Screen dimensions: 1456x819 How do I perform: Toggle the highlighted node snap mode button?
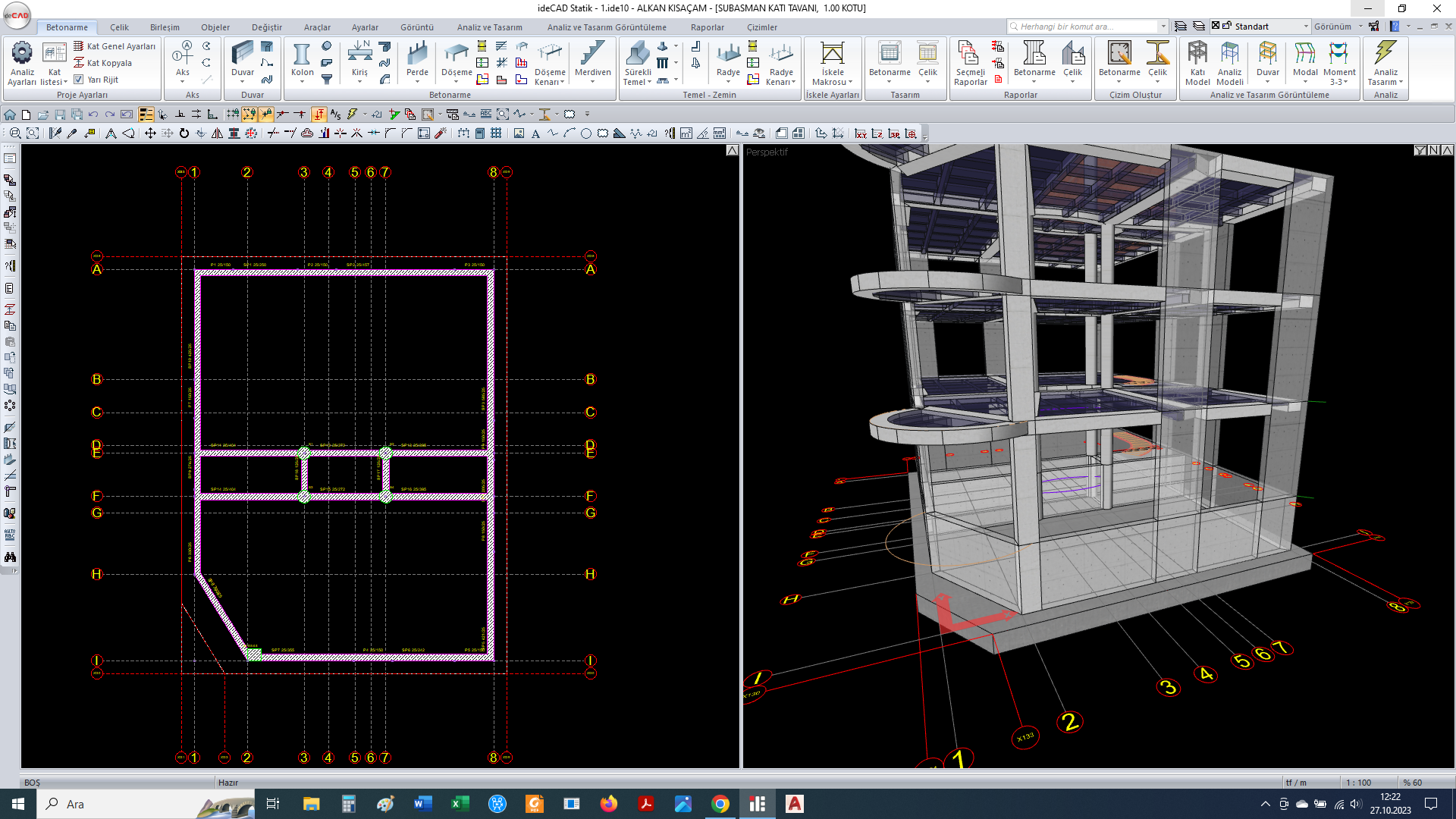click(249, 115)
